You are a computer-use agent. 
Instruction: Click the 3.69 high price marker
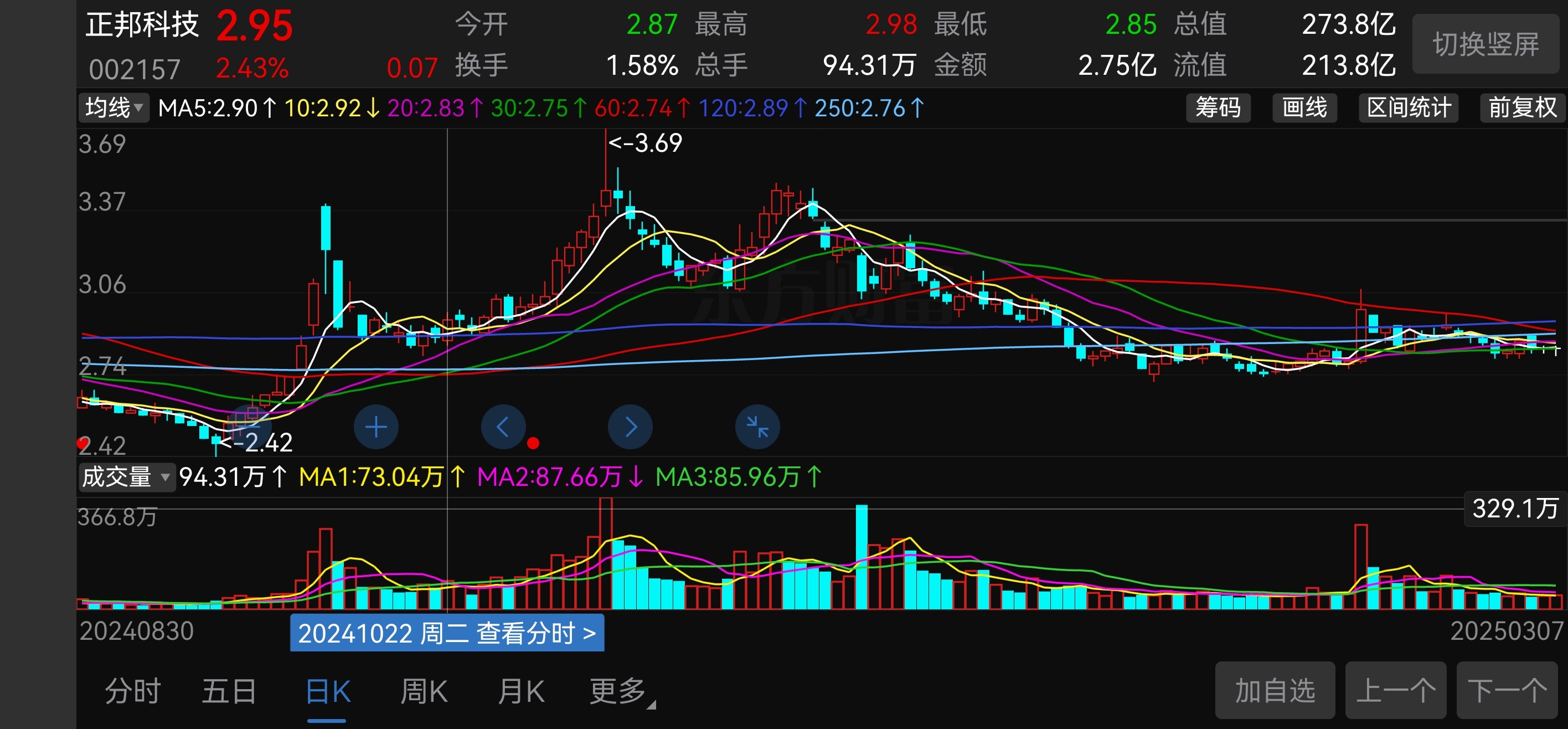pyautogui.click(x=646, y=143)
